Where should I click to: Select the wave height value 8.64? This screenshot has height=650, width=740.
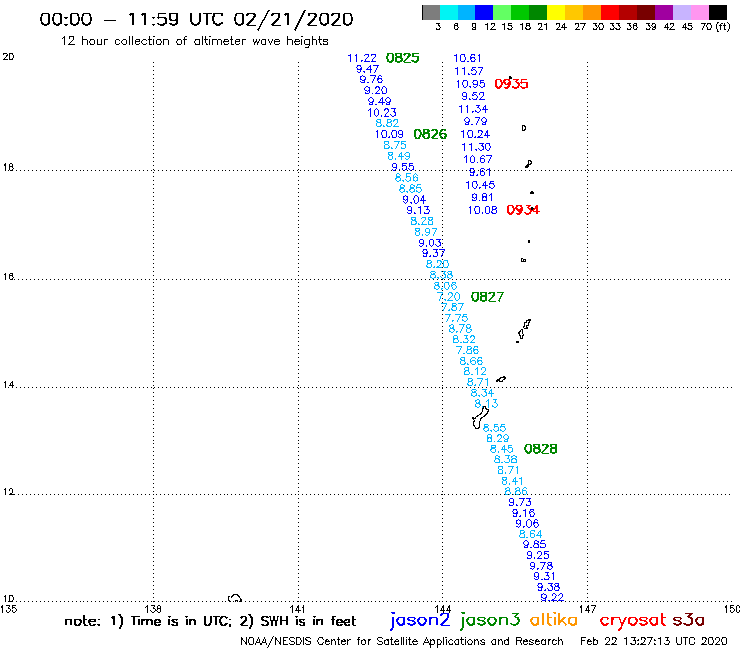pos(530,534)
